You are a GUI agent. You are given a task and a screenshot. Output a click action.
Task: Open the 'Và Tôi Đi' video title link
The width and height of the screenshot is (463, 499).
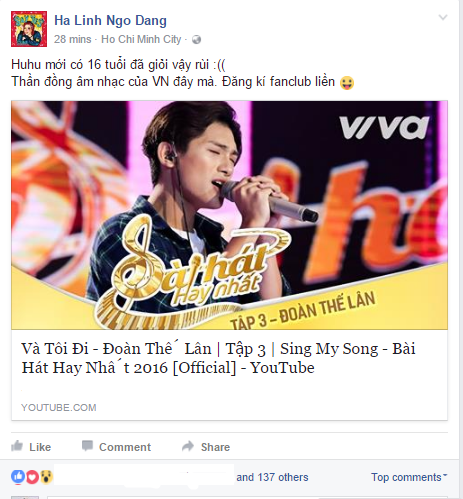tap(218, 358)
